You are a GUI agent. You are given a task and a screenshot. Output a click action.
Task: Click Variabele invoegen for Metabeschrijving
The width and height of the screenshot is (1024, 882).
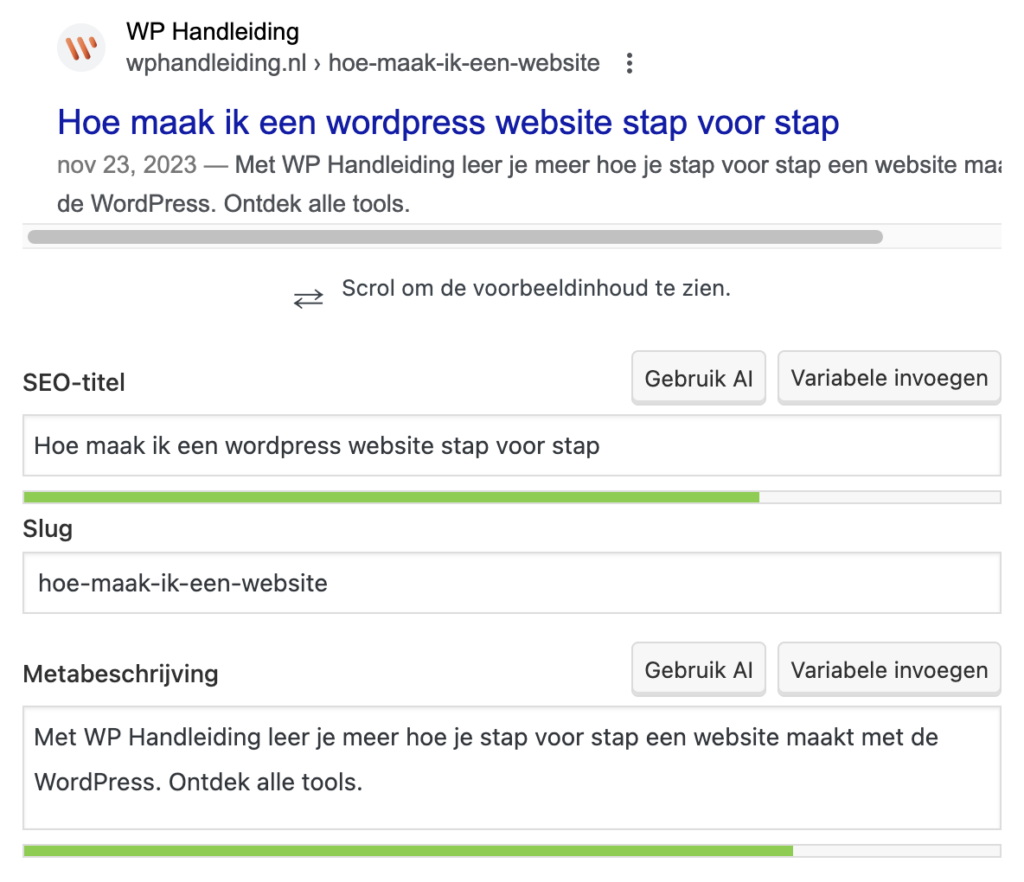click(x=888, y=668)
